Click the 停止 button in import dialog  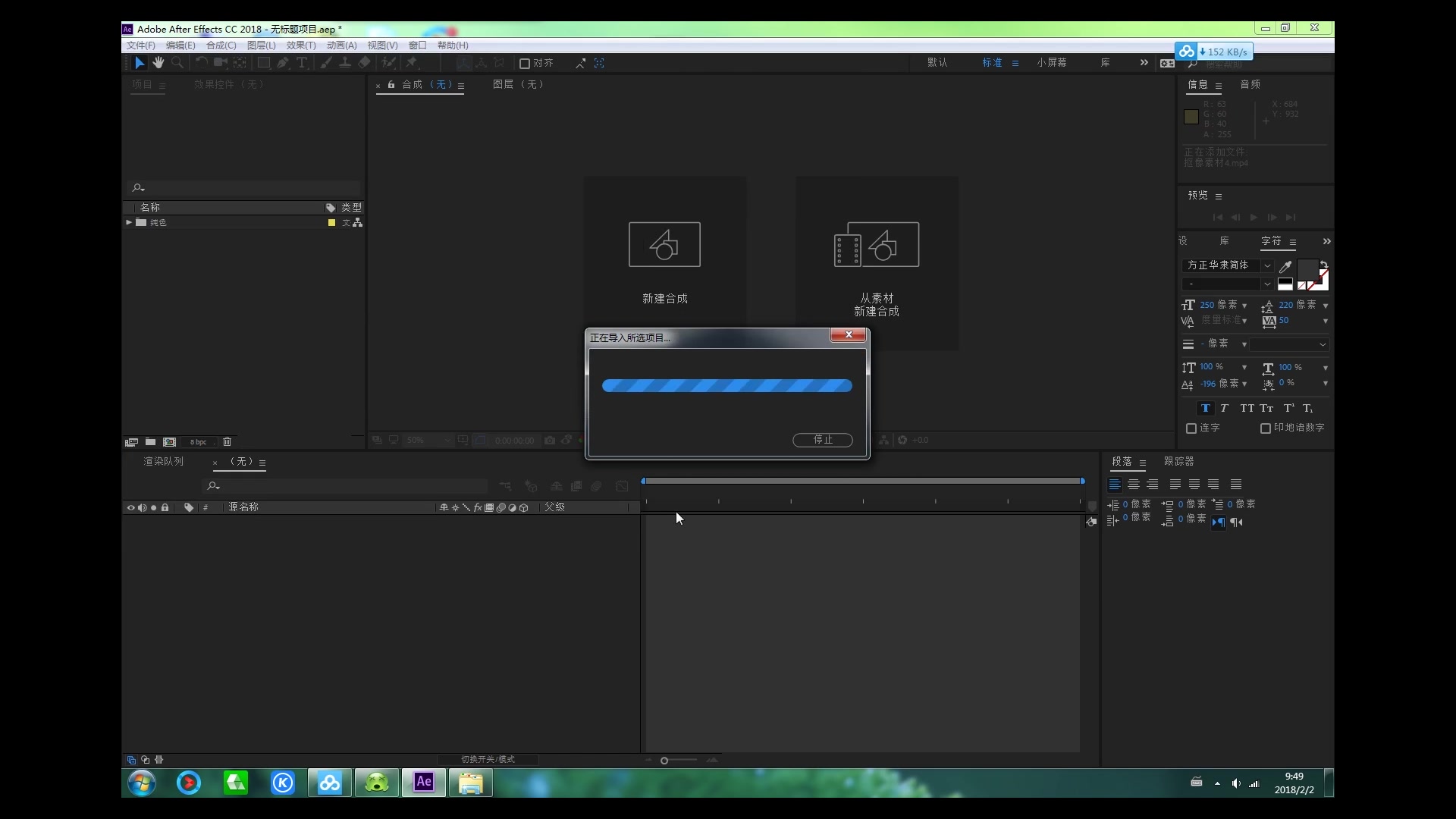click(822, 440)
